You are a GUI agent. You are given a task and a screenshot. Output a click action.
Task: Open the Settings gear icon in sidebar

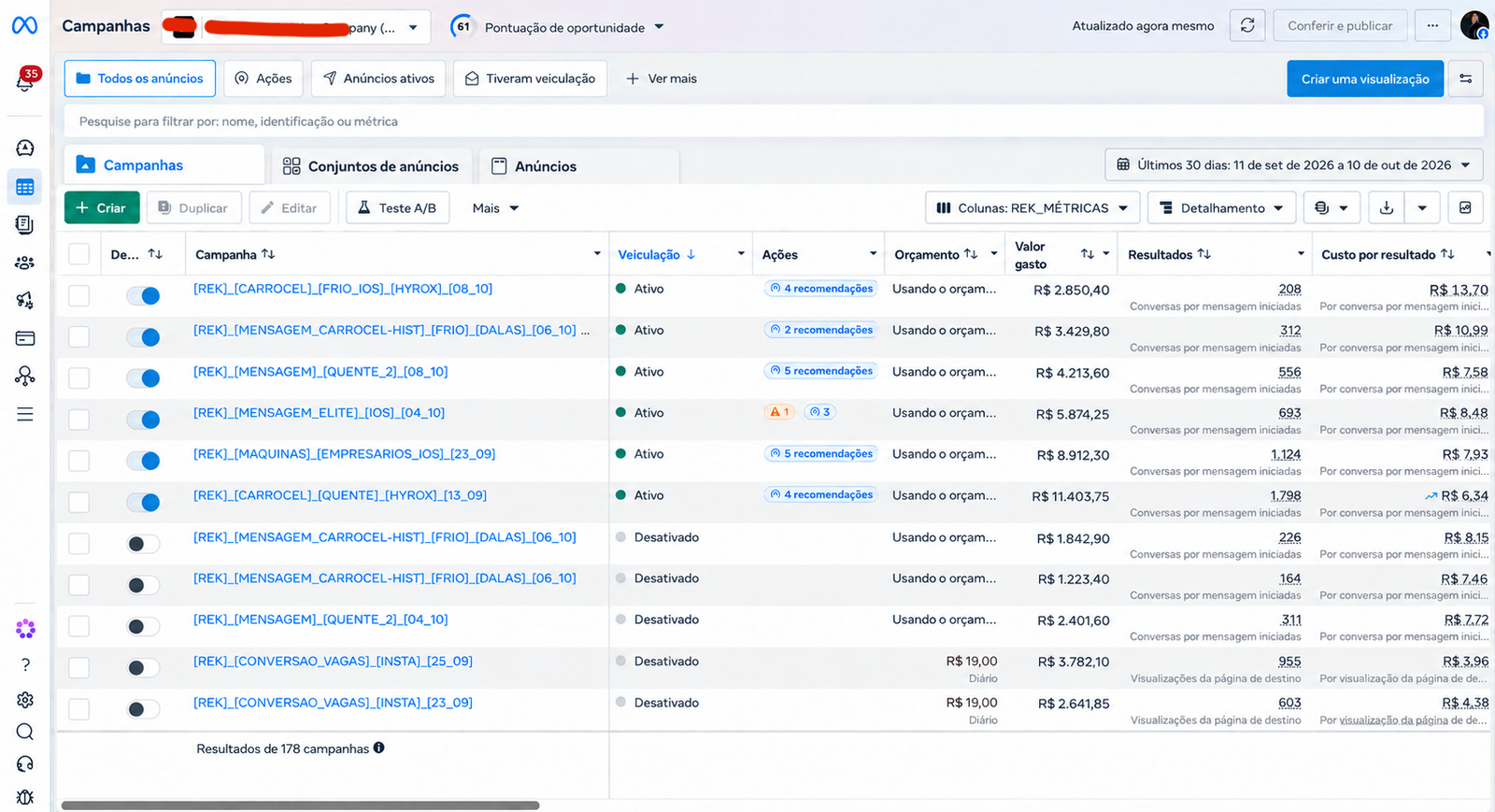pos(25,700)
